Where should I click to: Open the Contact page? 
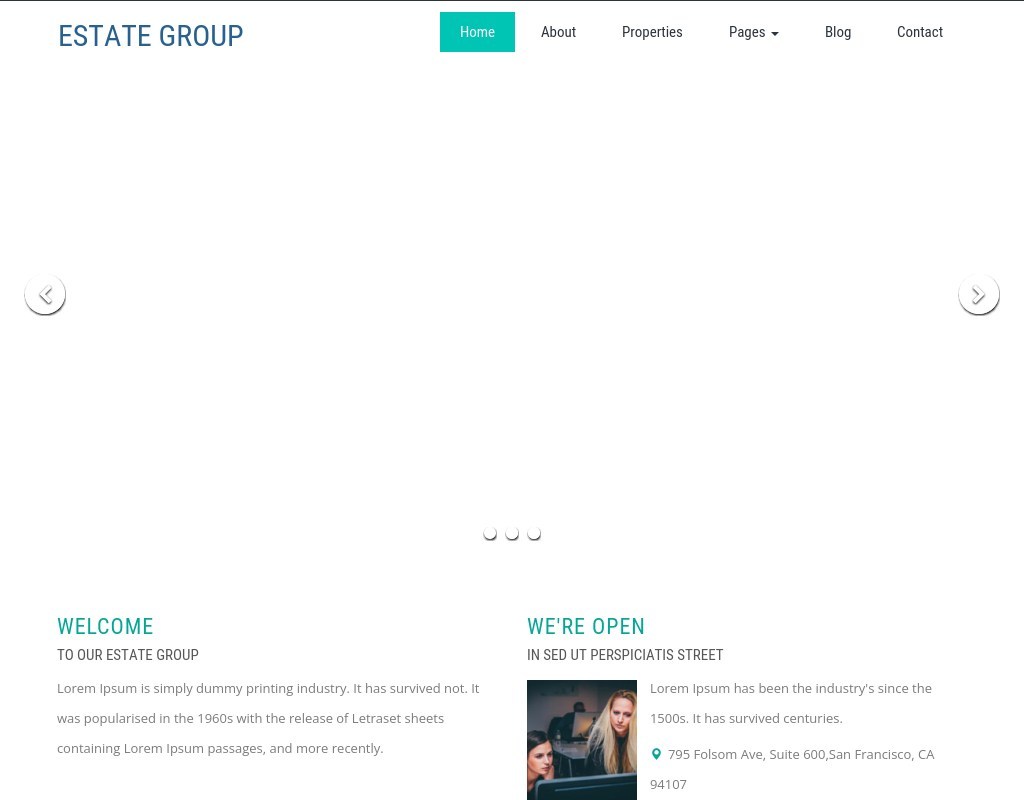click(919, 32)
